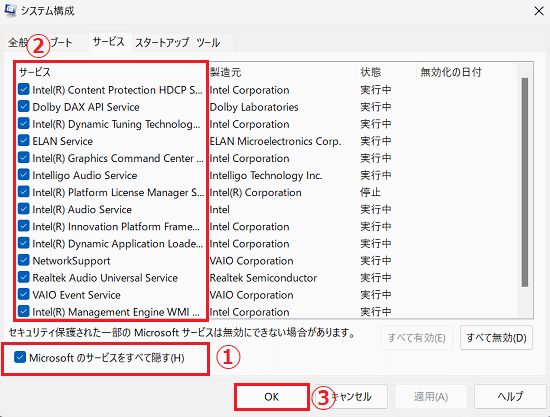Toggle the VAIO Event Service checkbox

point(24,295)
